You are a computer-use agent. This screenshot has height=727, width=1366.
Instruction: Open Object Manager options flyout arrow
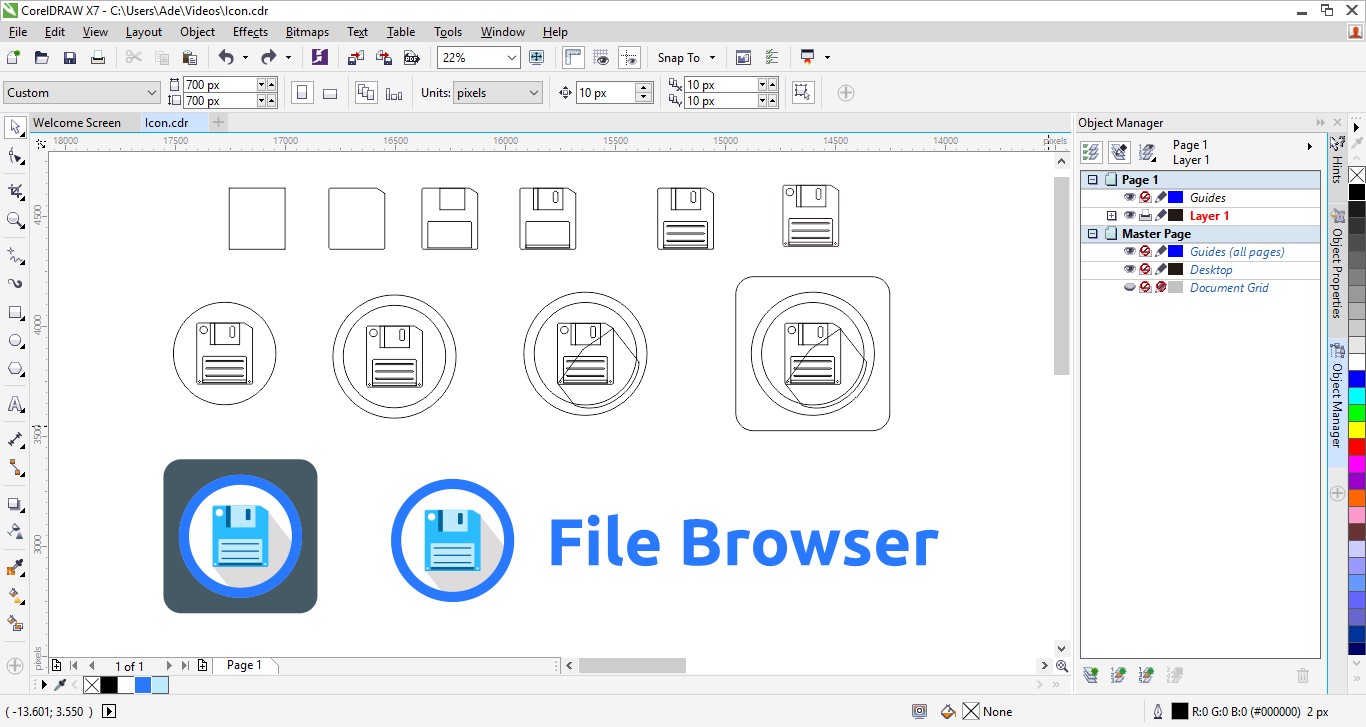point(1310,146)
